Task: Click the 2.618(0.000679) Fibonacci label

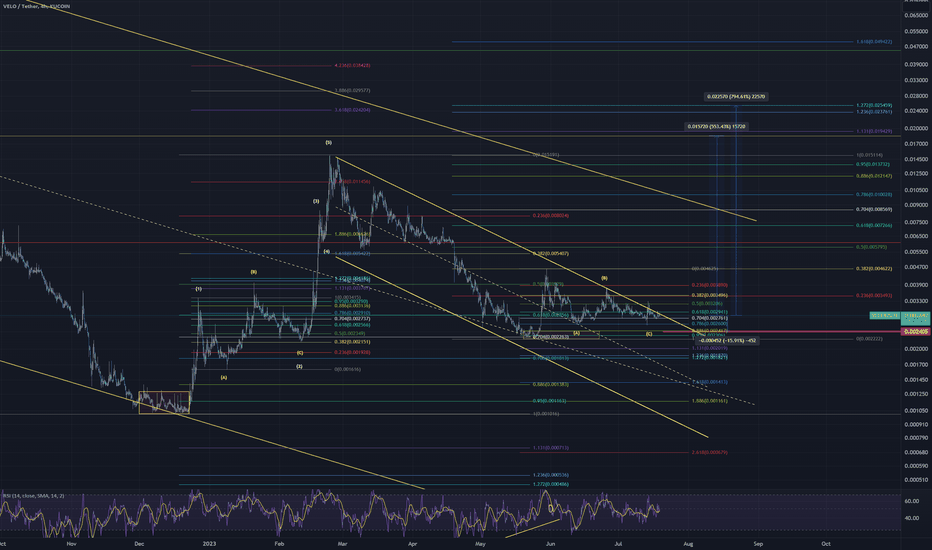Action: pos(709,452)
